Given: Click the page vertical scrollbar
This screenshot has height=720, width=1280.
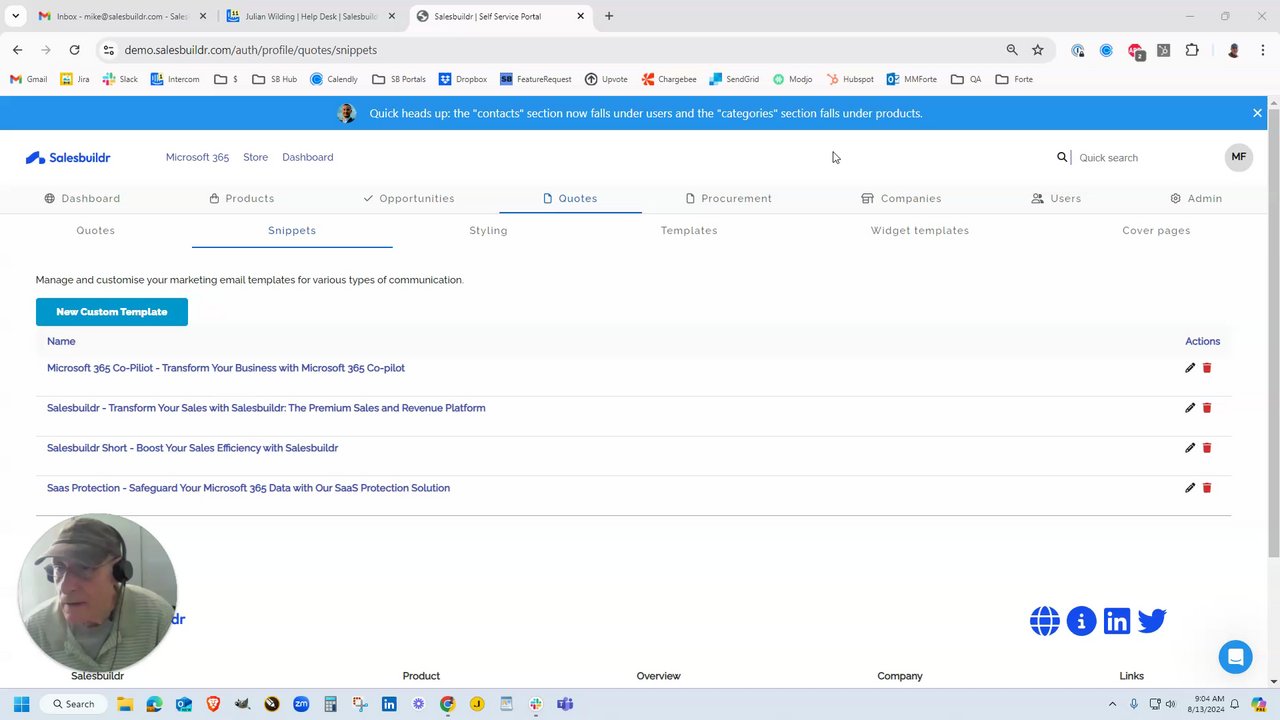Looking at the screenshot, I should pyautogui.click(x=1273, y=334).
